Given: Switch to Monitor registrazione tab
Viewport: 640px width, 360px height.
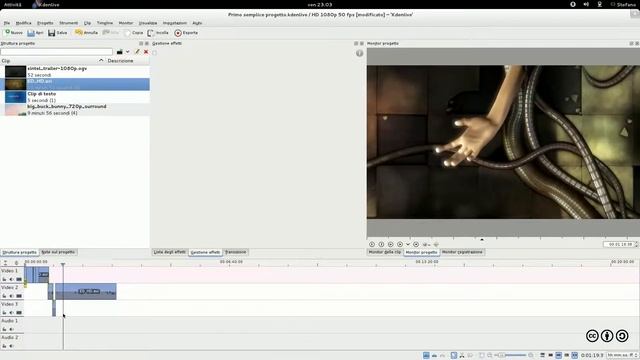Looking at the screenshot, I should 462,252.
